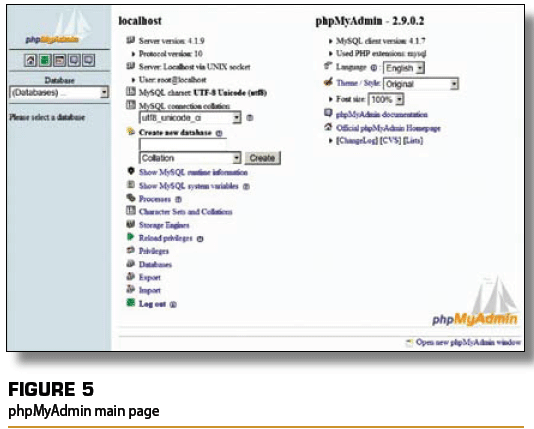The image size is (534, 429).
Task: Click the fourth sidebar documentation icon
Action: pyautogui.click(x=74, y=60)
